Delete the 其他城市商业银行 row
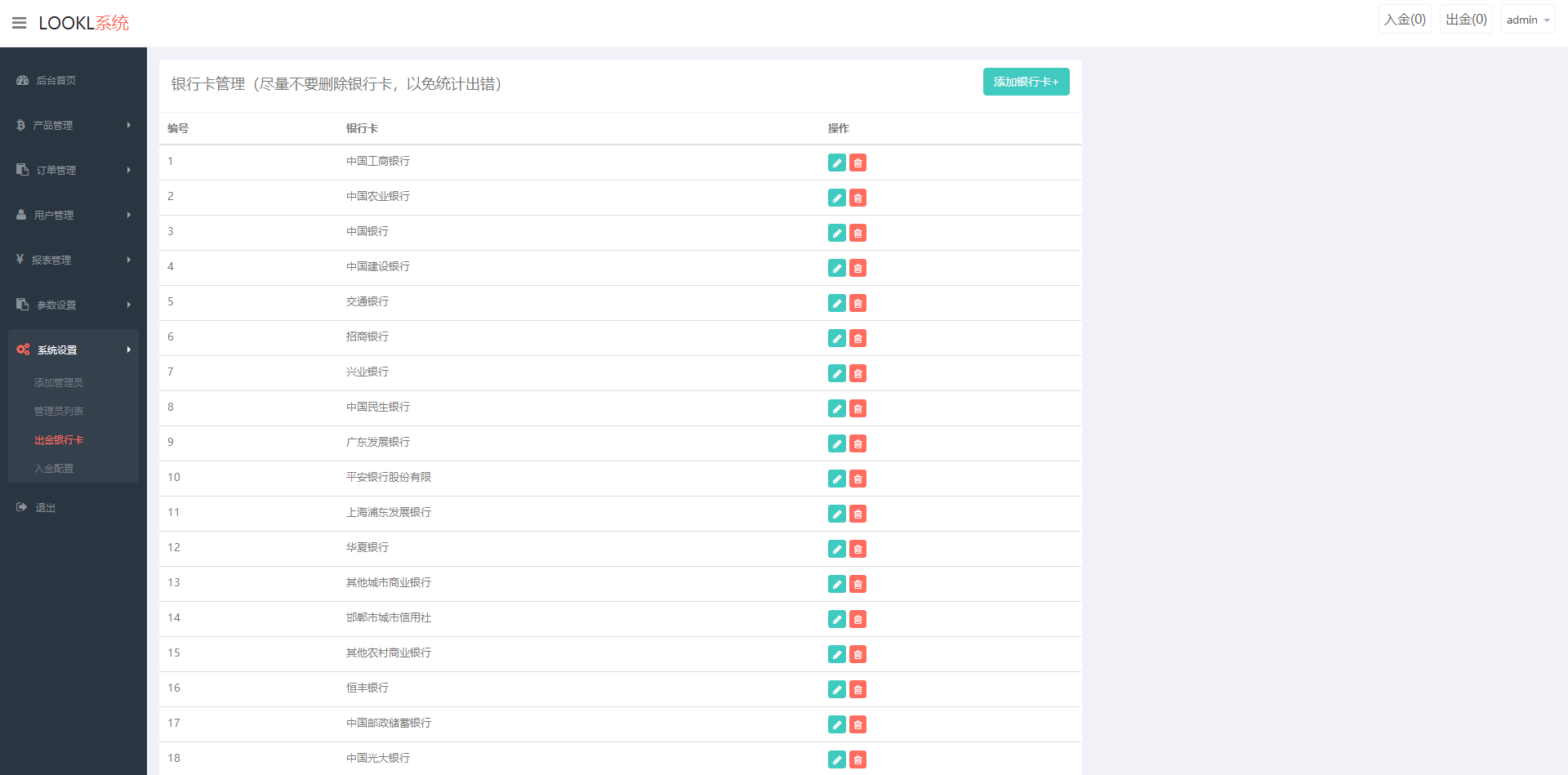This screenshot has width=1568, height=775. coord(857,584)
